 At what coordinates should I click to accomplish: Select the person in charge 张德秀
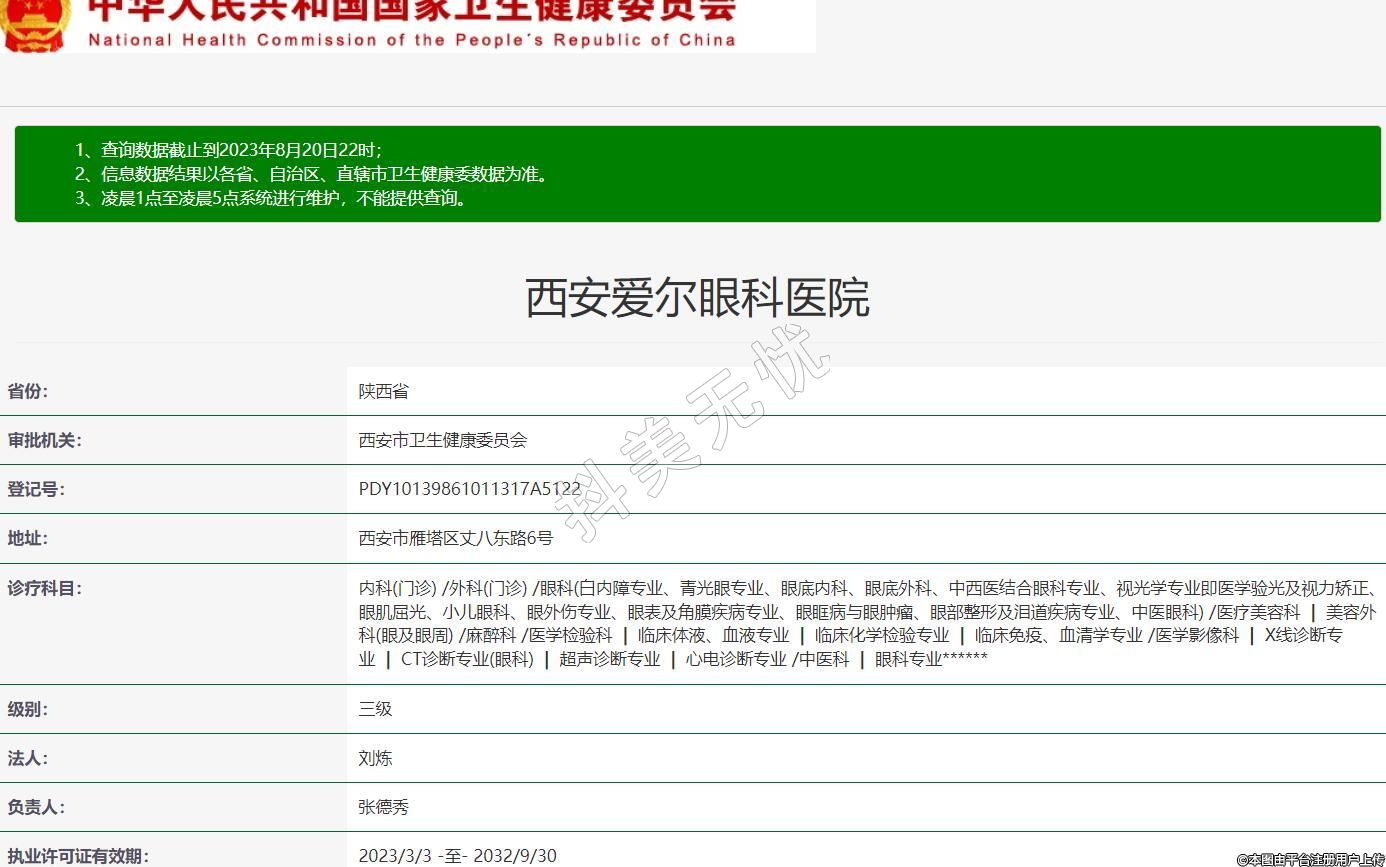[384, 807]
